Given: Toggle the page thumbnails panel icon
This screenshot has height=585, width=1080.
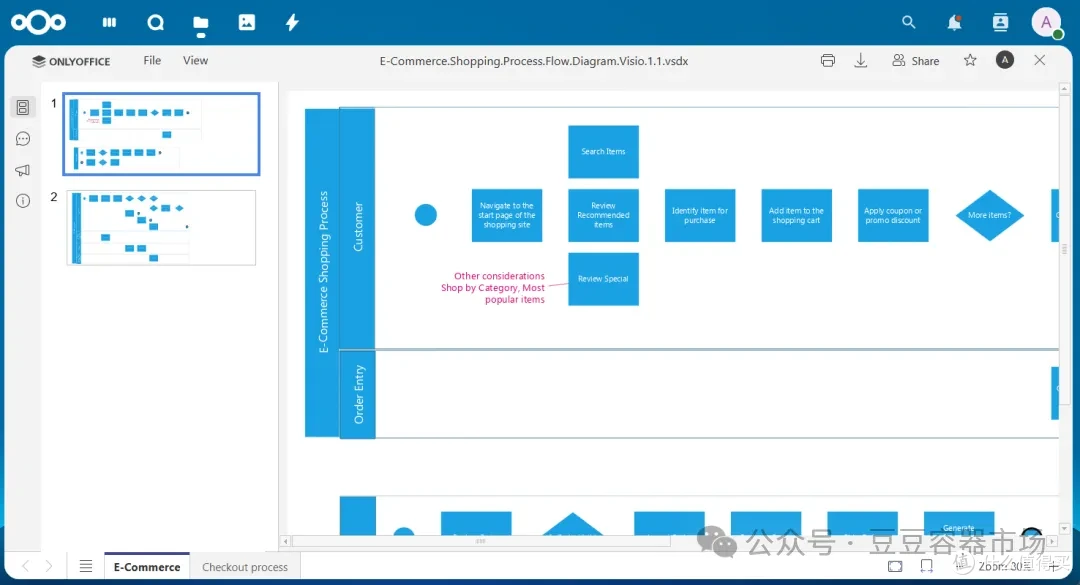Looking at the screenshot, I should click(23, 107).
